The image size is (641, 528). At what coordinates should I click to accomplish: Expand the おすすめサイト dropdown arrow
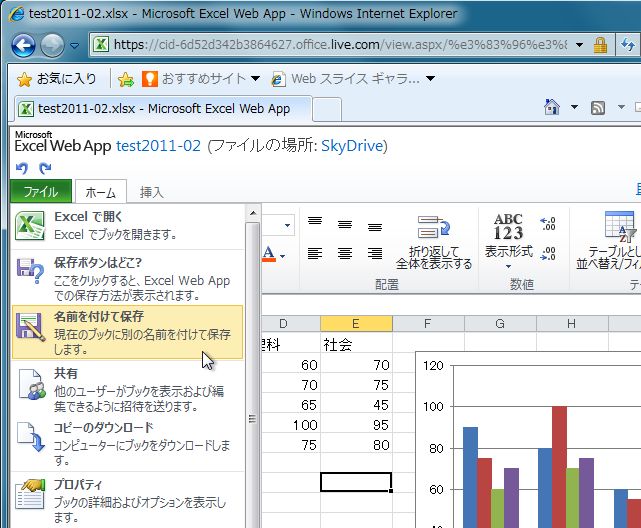[x=256, y=78]
